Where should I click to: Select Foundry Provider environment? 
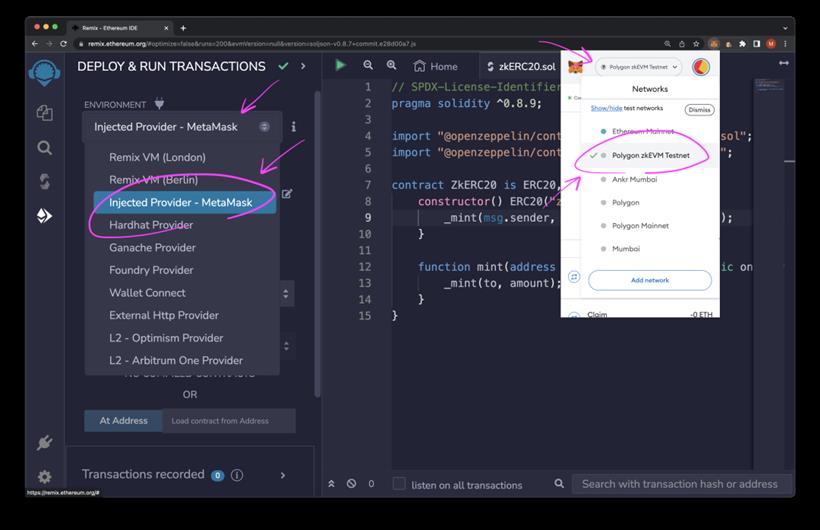coord(151,270)
